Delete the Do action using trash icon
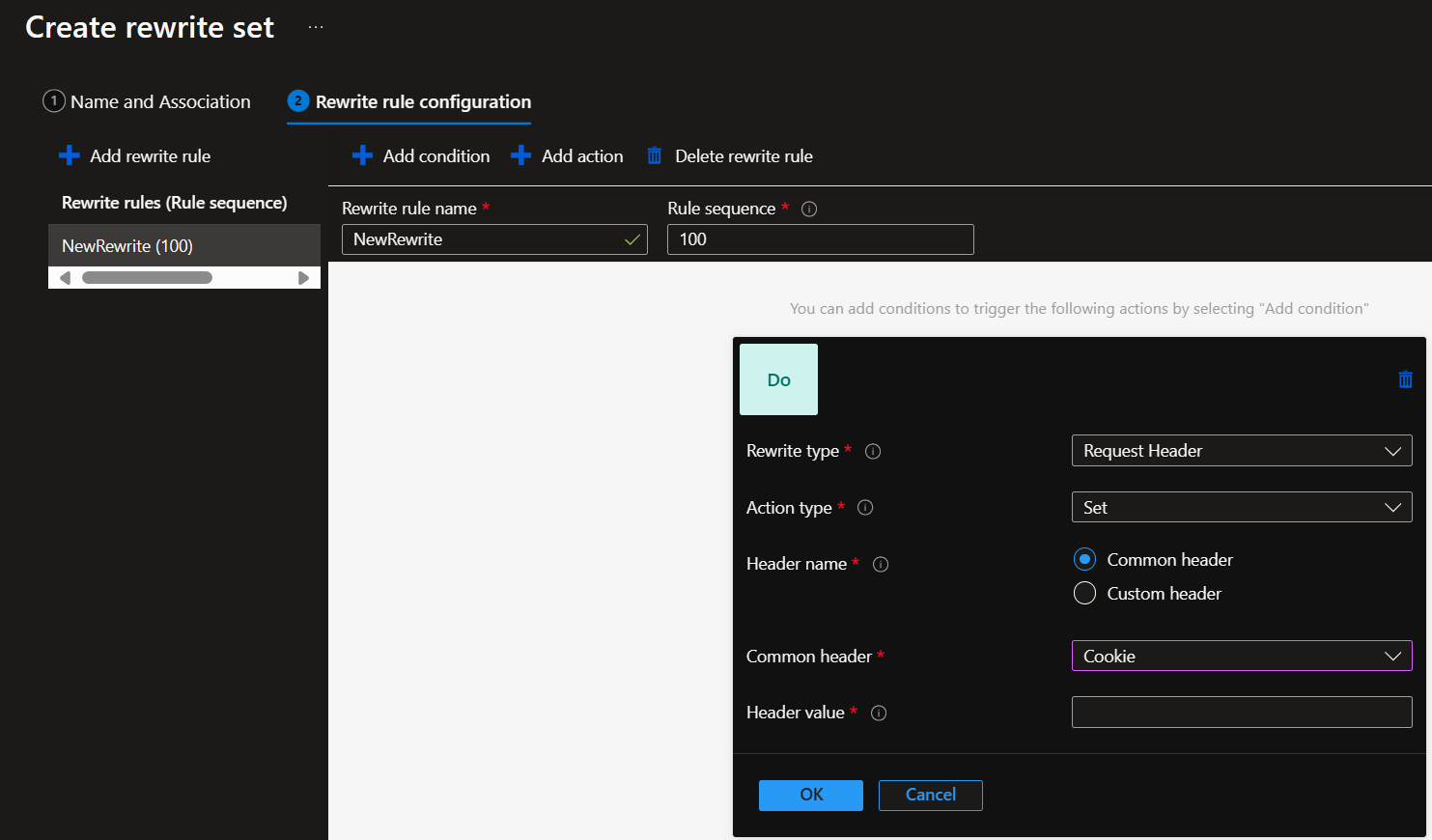Image resolution: width=1432 pixels, height=840 pixels. pyautogui.click(x=1405, y=379)
